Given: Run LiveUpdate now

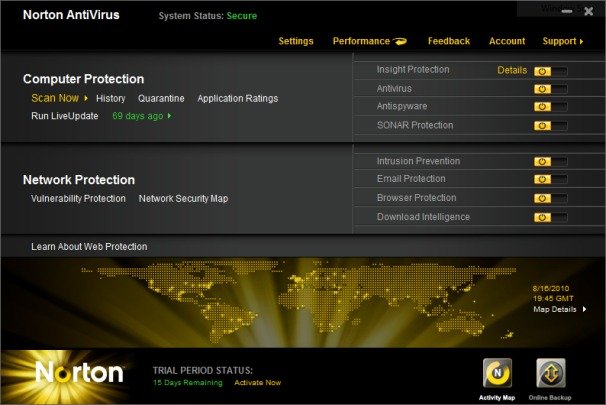Looking at the screenshot, I should (65, 116).
